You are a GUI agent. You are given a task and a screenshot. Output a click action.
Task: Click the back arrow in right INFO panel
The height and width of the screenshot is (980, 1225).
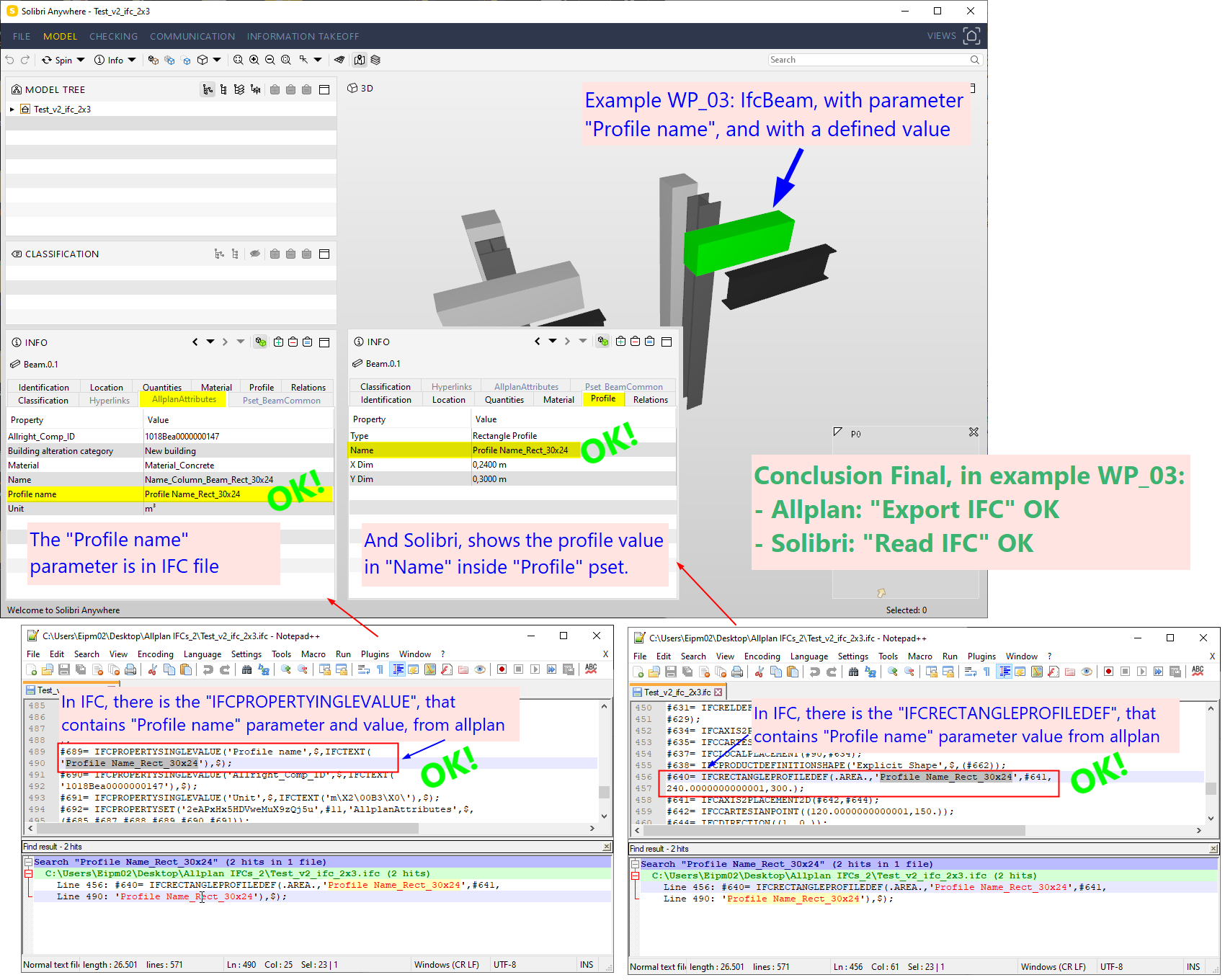pos(537,341)
